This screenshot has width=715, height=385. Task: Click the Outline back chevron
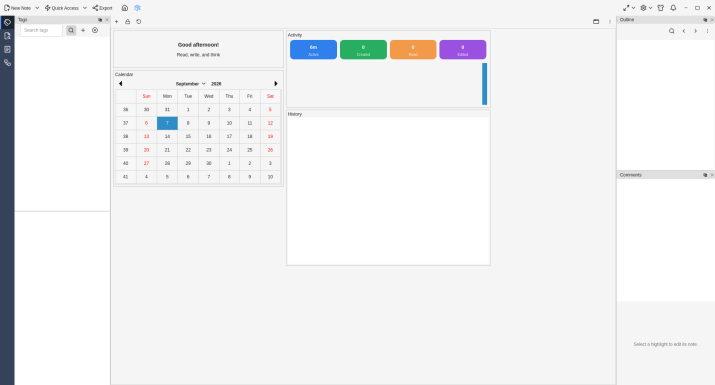(684, 31)
